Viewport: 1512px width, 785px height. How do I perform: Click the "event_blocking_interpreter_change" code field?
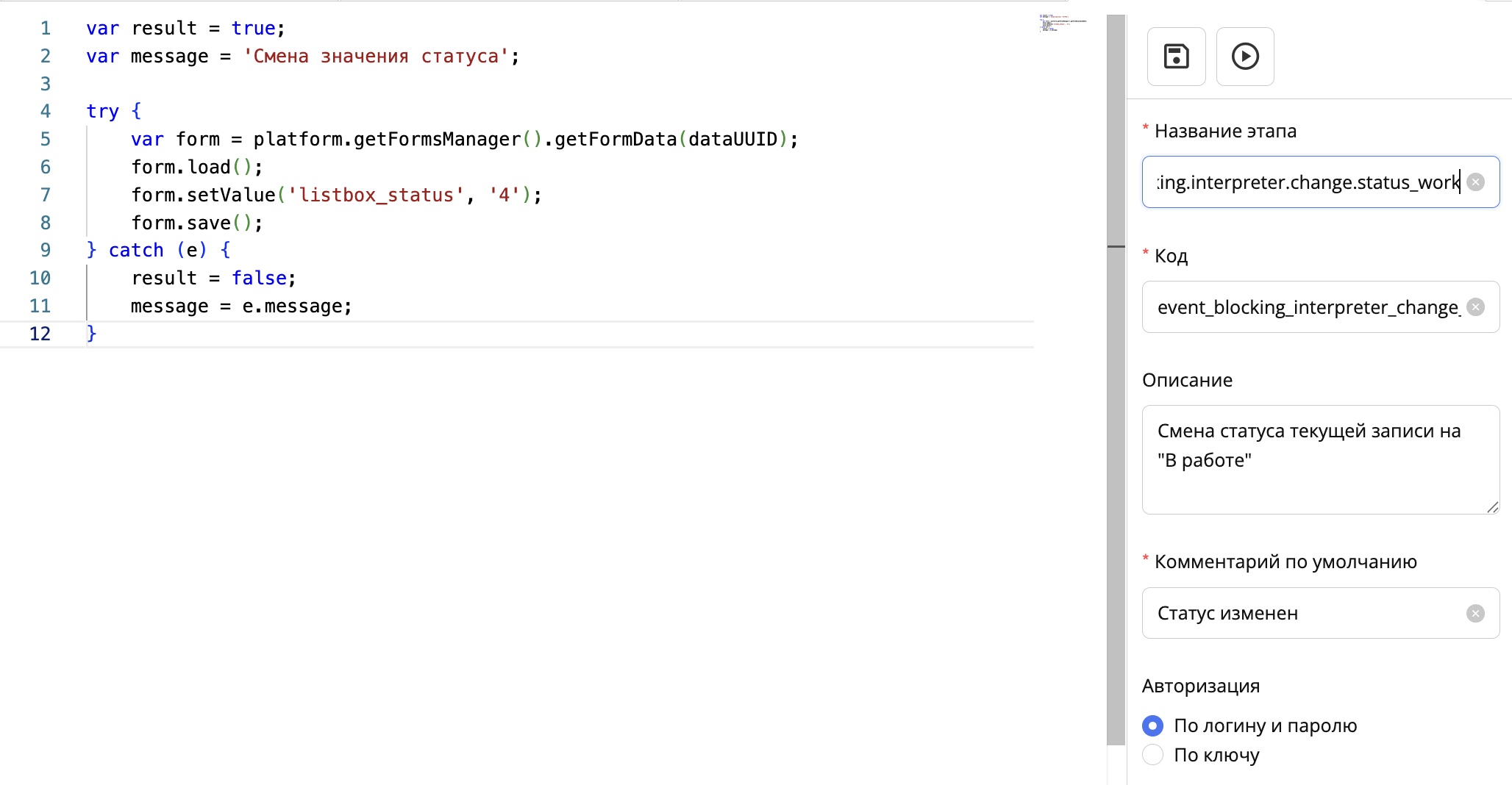pos(1309,307)
